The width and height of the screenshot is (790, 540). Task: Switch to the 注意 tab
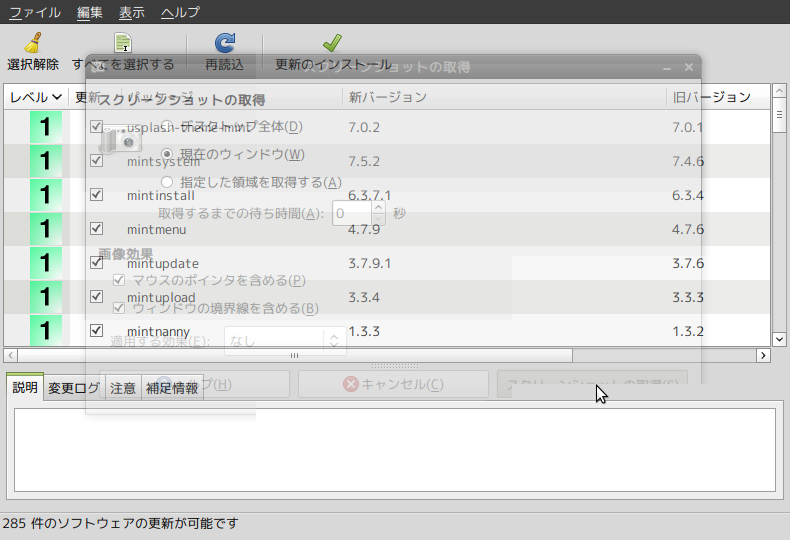123,388
